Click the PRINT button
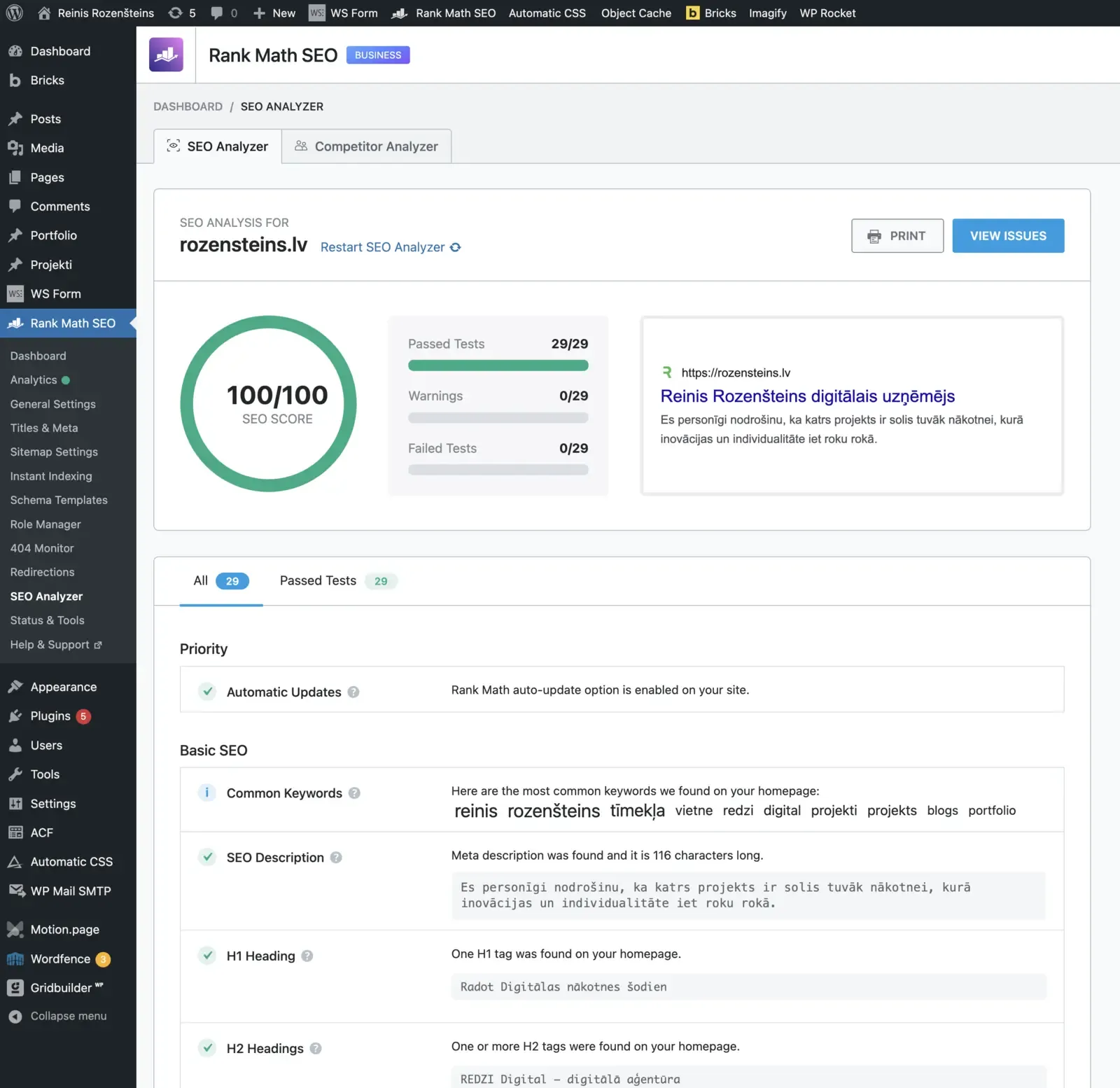The width and height of the screenshot is (1120, 1088). (897, 236)
